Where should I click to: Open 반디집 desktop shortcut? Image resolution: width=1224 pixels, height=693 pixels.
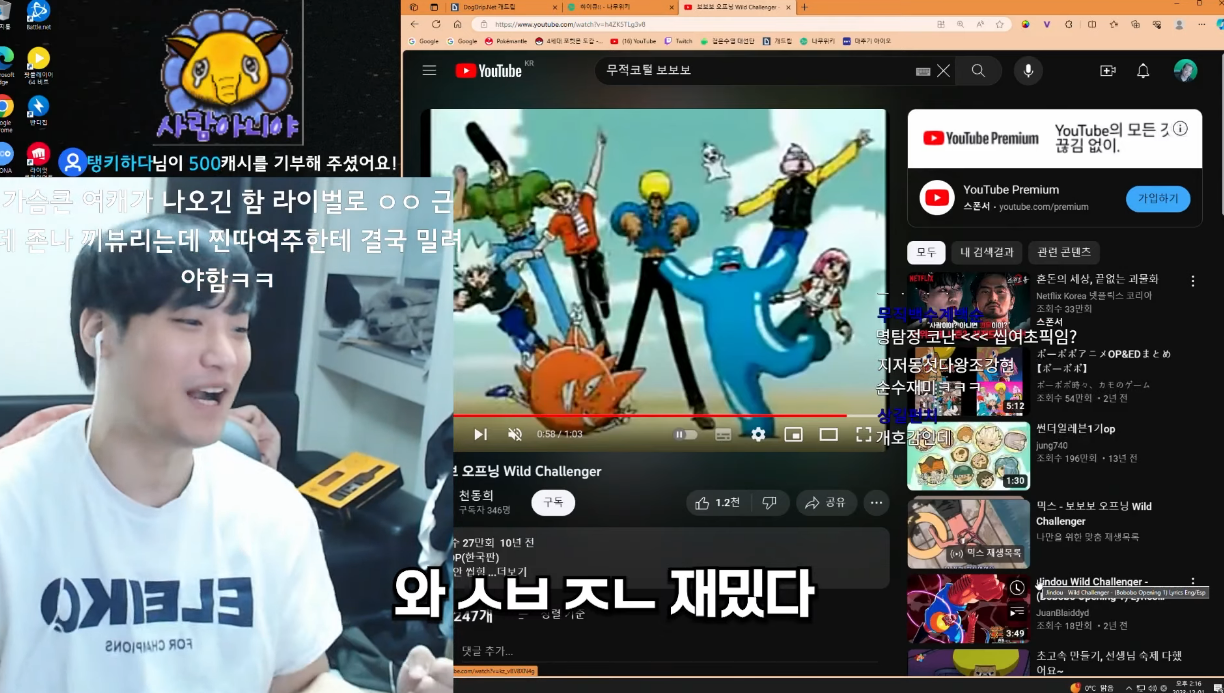pos(38,110)
